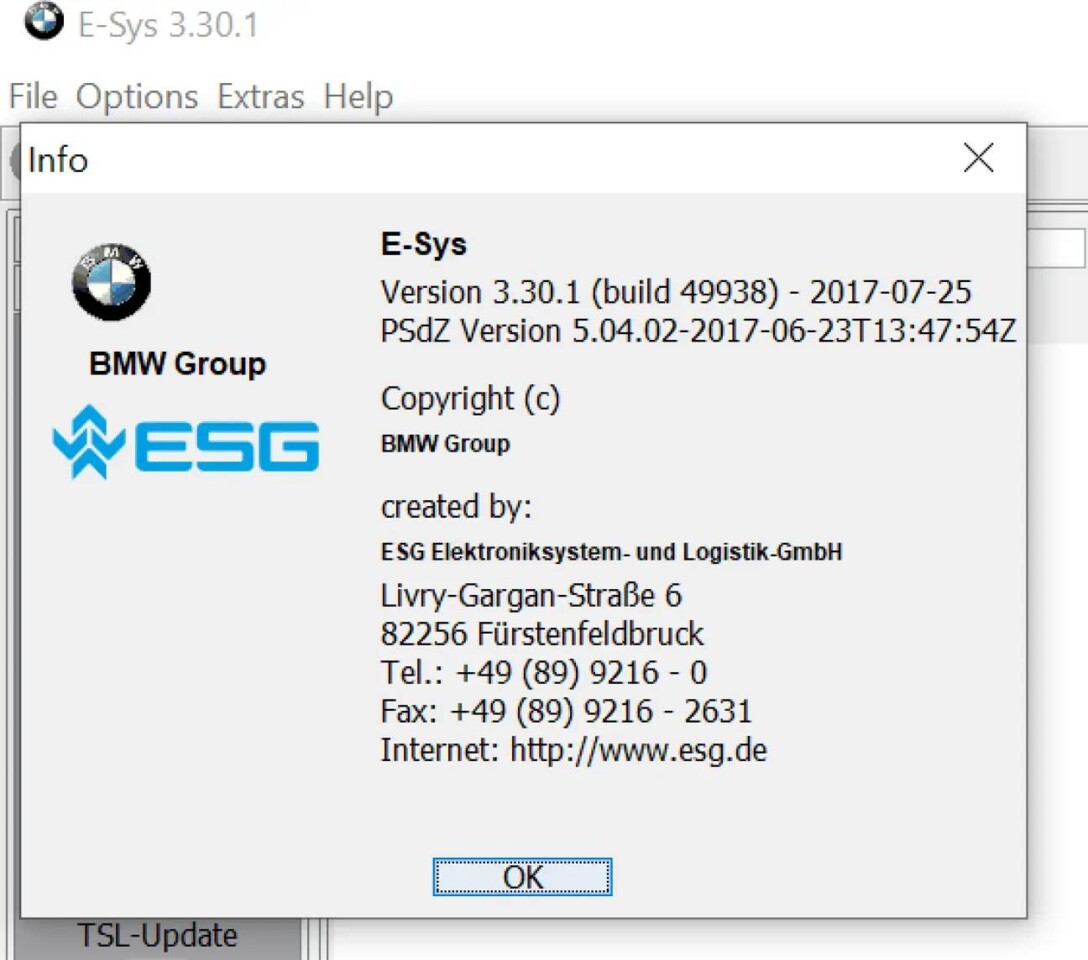Image resolution: width=1088 pixels, height=960 pixels.
Task: Click the Copyright (c) label
Action: click(470, 400)
